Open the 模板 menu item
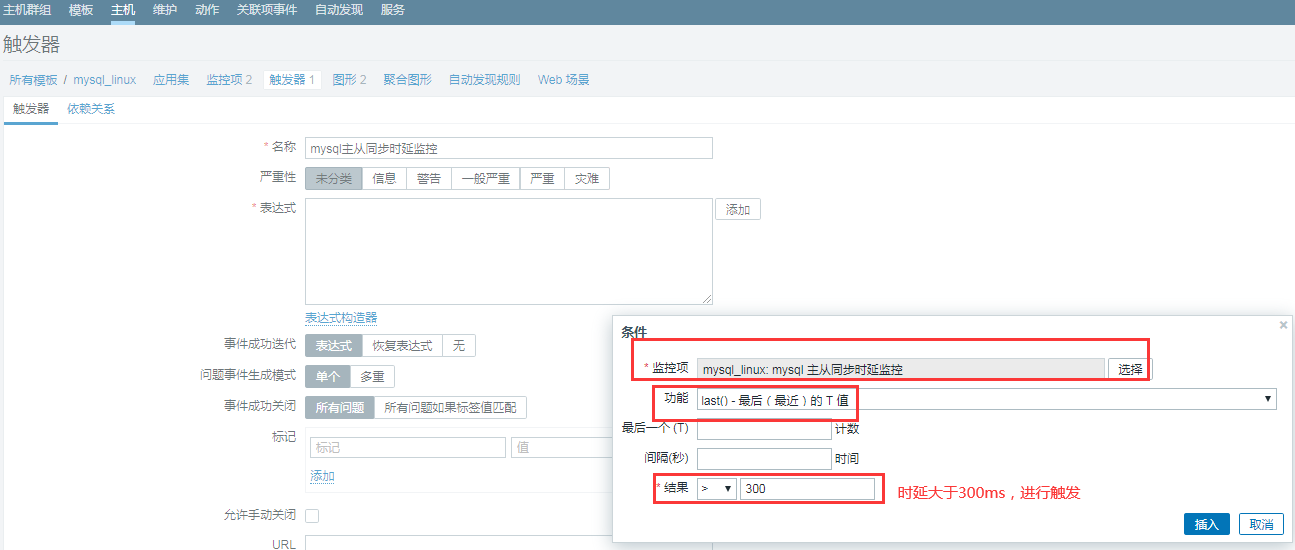The height and width of the screenshot is (550, 1295). pyautogui.click(x=81, y=9)
